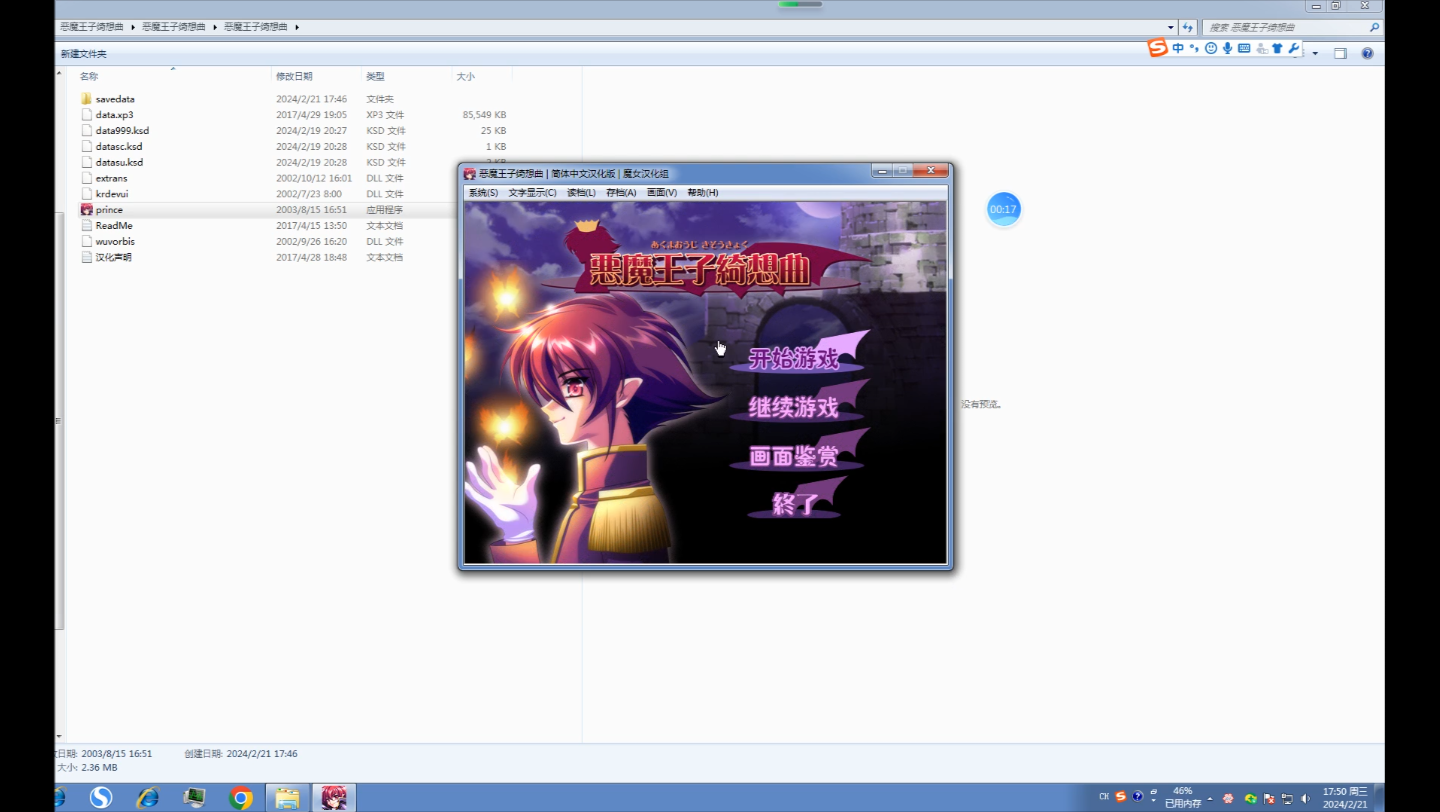Open Internet Explorer from taskbar
This screenshot has width=1440, height=812.
pos(148,797)
